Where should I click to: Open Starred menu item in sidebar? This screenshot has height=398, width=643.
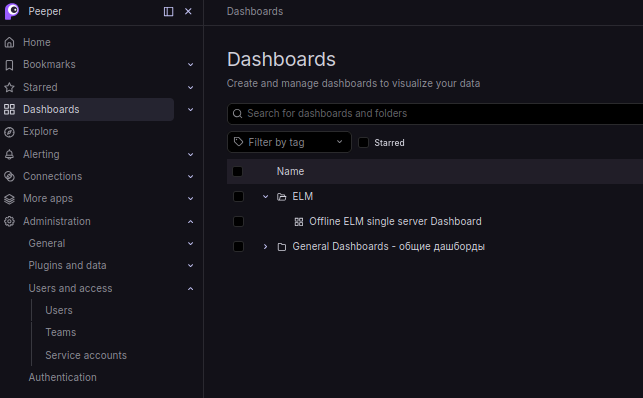(40, 87)
